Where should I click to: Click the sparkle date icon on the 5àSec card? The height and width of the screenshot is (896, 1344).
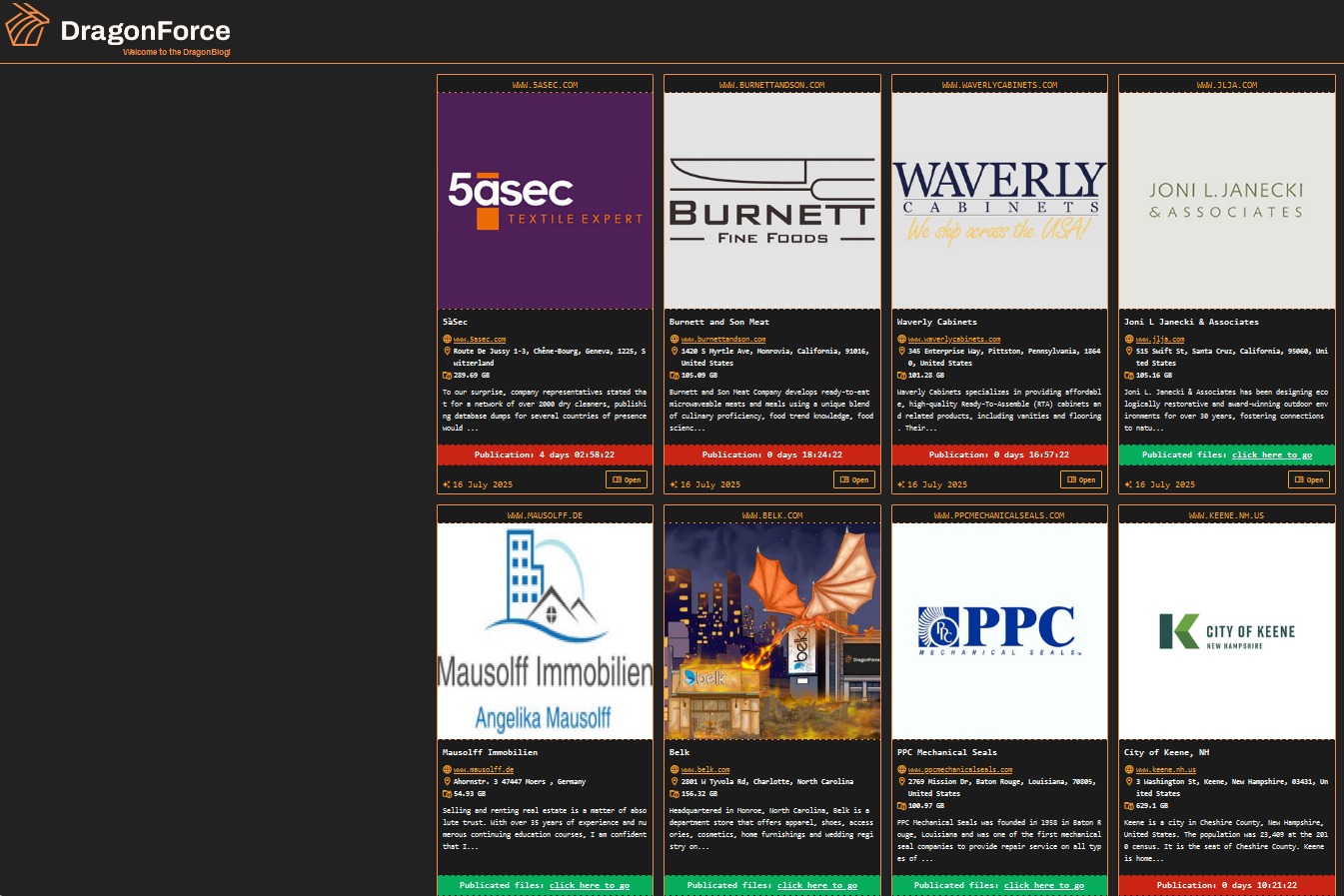(x=447, y=484)
